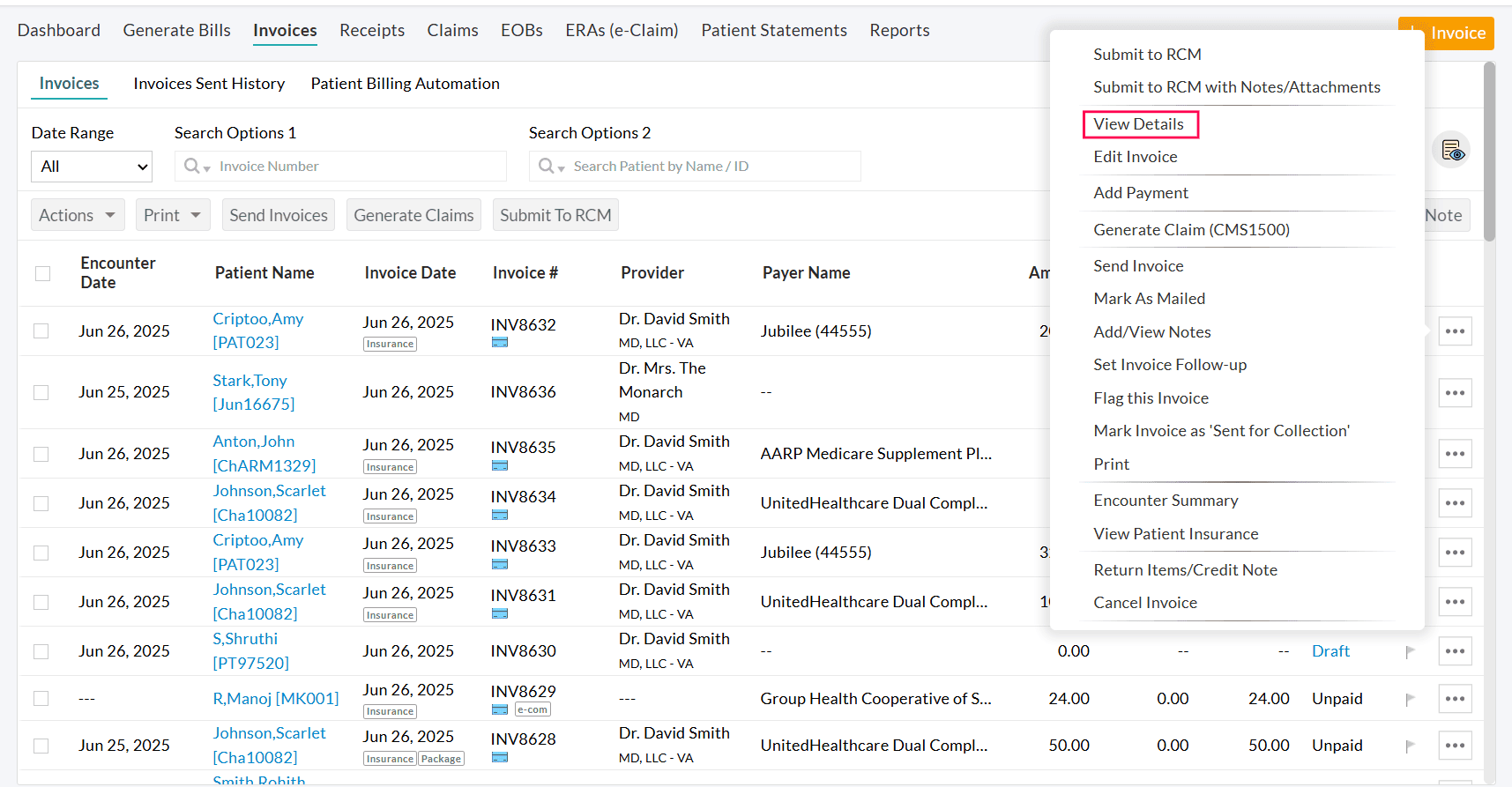
Task: Click the vertical scrollbar on the right
Action: pyautogui.click(x=1489, y=152)
